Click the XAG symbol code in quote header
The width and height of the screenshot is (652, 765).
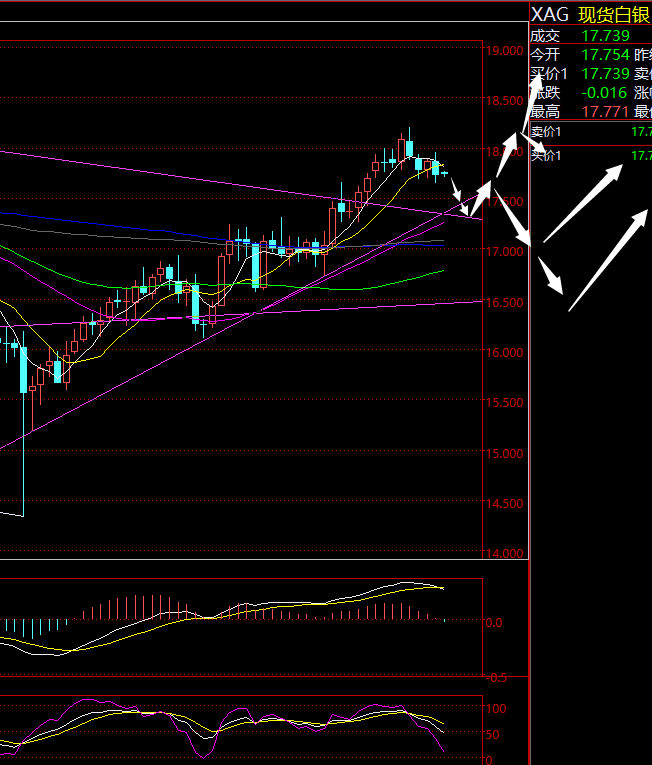(x=550, y=15)
